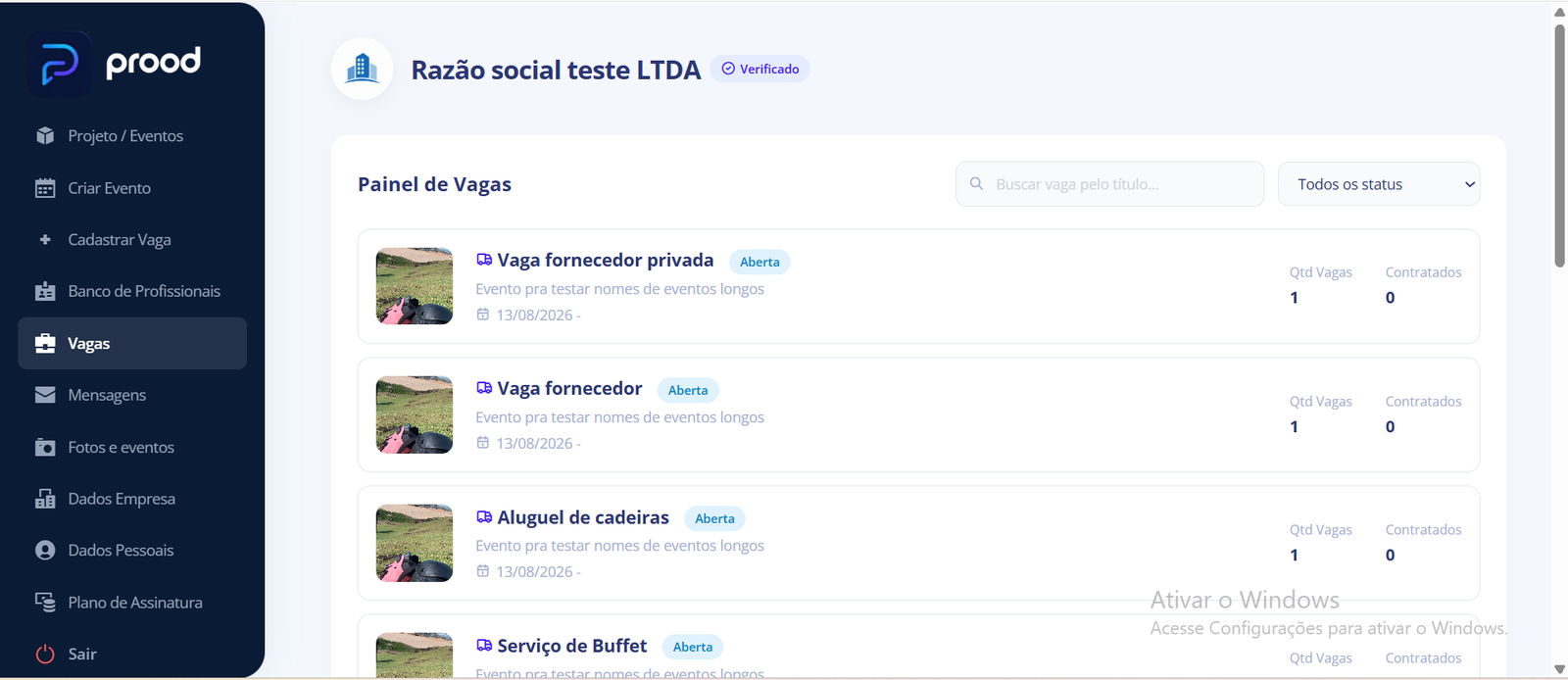Open Dados Pessoais page
Image resolution: width=1568 pixels, height=680 pixels.
[x=132, y=550]
